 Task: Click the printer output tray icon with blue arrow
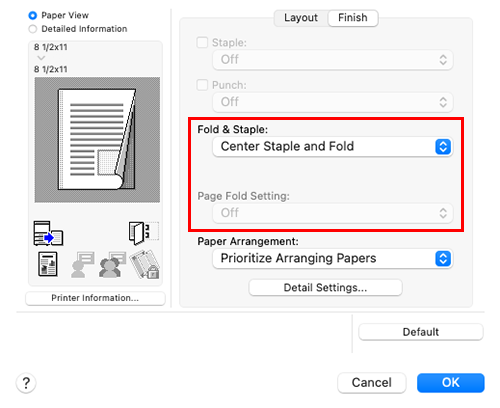point(48,233)
